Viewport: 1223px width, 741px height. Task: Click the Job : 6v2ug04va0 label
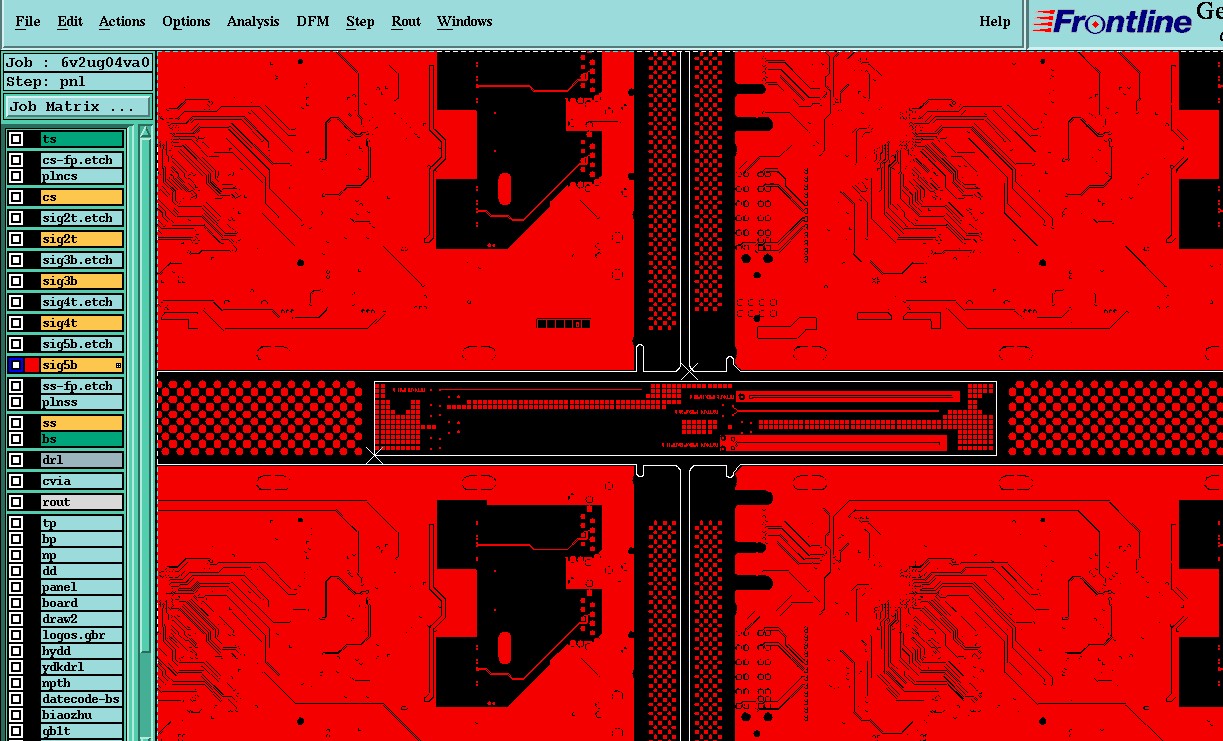pyautogui.click(x=78, y=62)
